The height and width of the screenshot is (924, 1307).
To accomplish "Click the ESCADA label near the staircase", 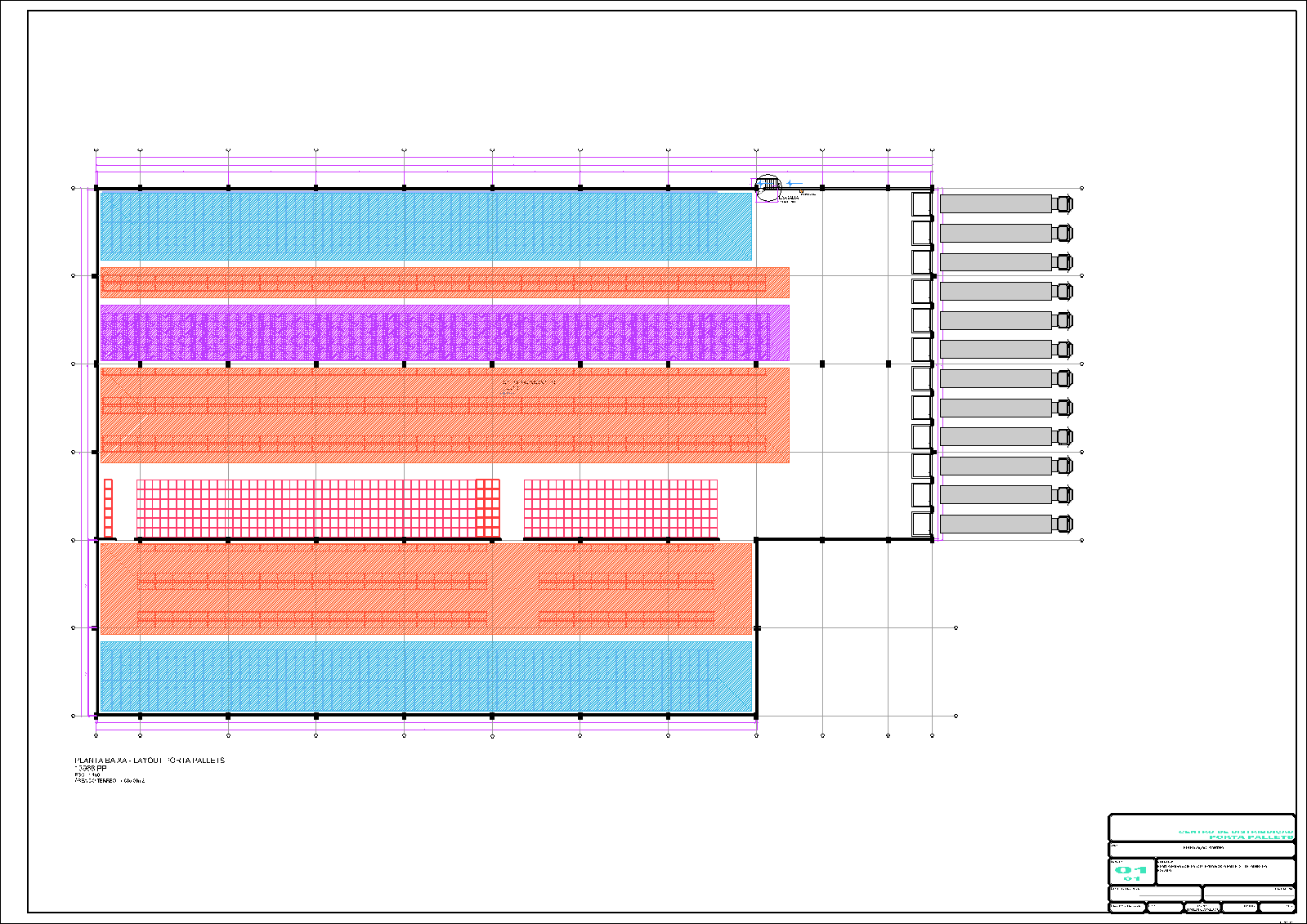I will pos(789,198).
